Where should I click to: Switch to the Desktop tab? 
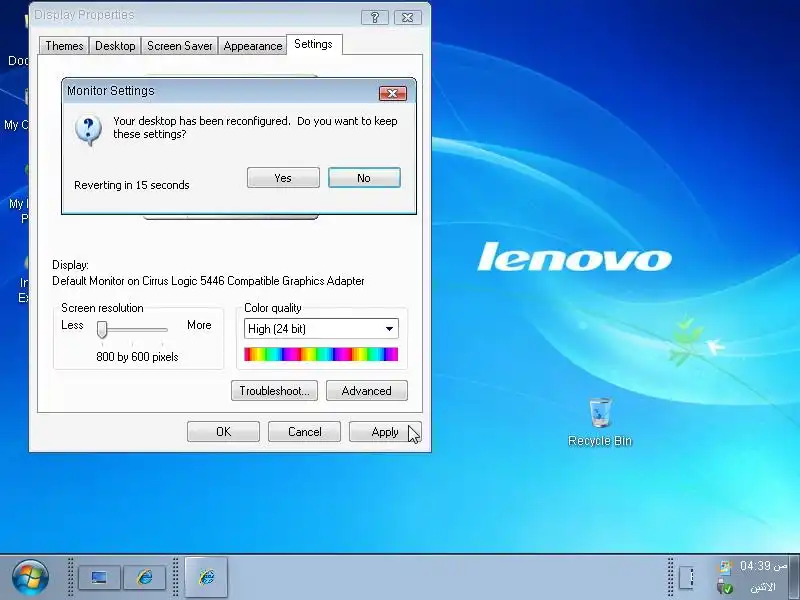click(115, 45)
